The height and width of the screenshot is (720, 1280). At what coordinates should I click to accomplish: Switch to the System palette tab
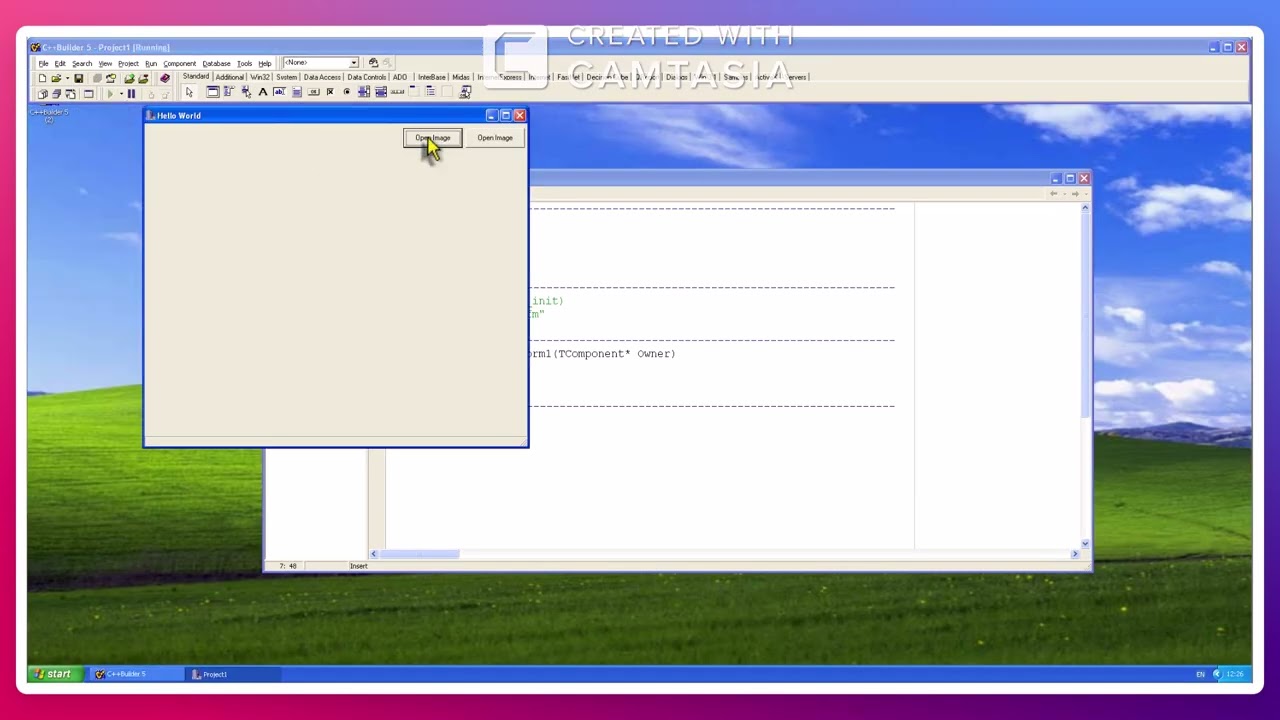287,77
